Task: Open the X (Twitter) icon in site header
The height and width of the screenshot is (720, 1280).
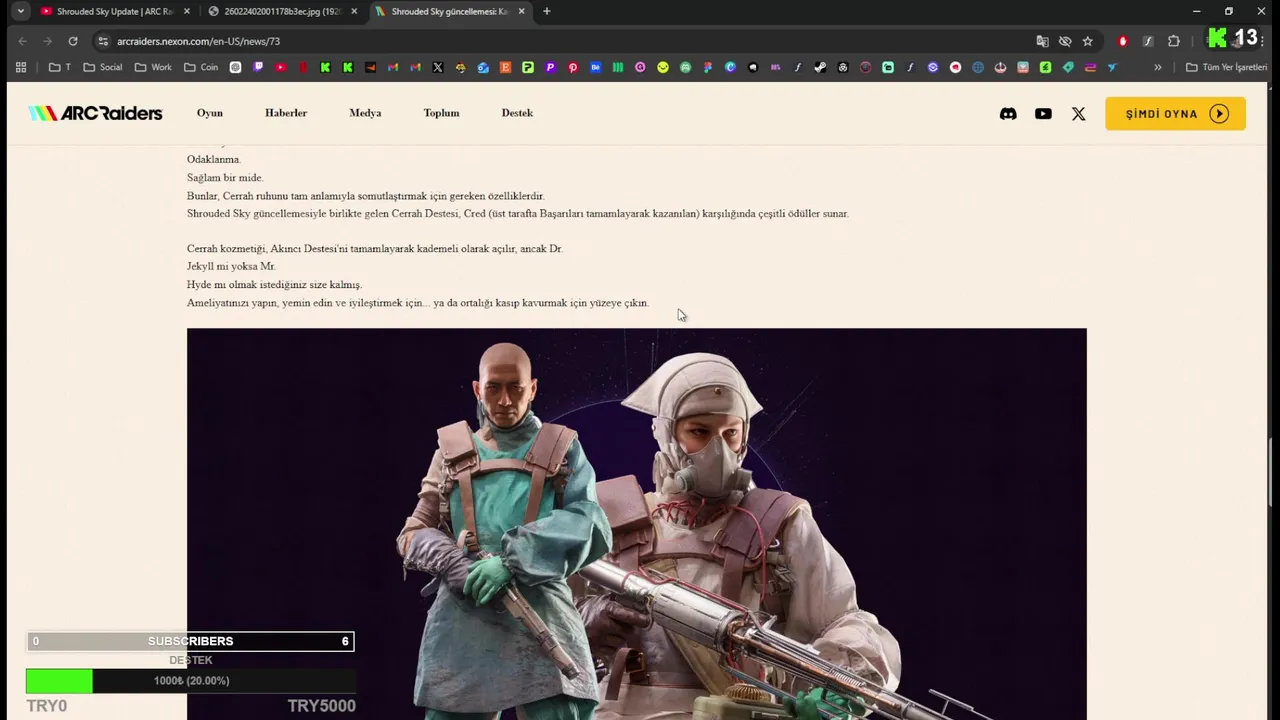Action: (x=1078, y=114)
